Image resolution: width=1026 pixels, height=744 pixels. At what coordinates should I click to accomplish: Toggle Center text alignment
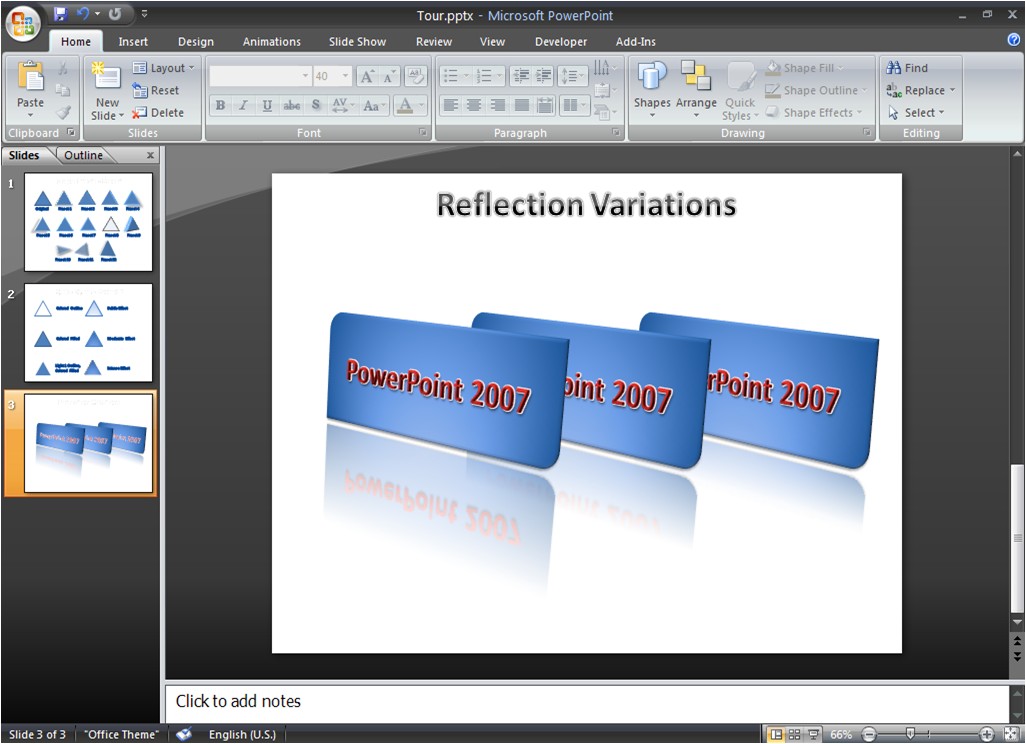pyautogui.click(x=474, y=105)
